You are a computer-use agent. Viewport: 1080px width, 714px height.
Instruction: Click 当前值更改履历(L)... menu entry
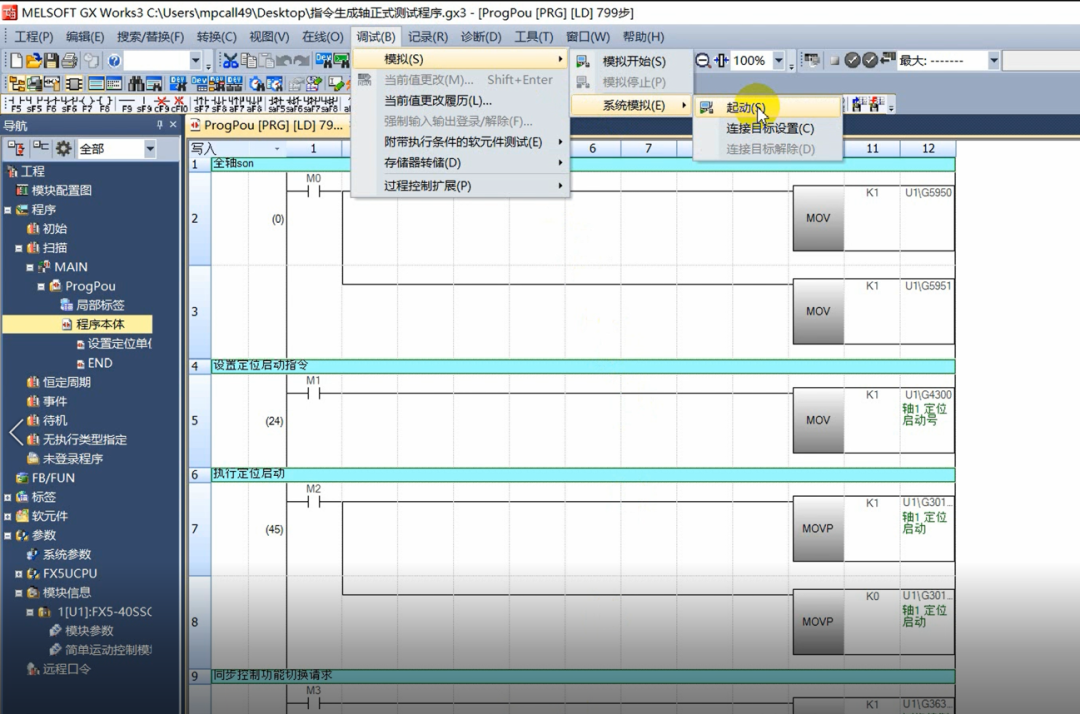pos(460,101)
